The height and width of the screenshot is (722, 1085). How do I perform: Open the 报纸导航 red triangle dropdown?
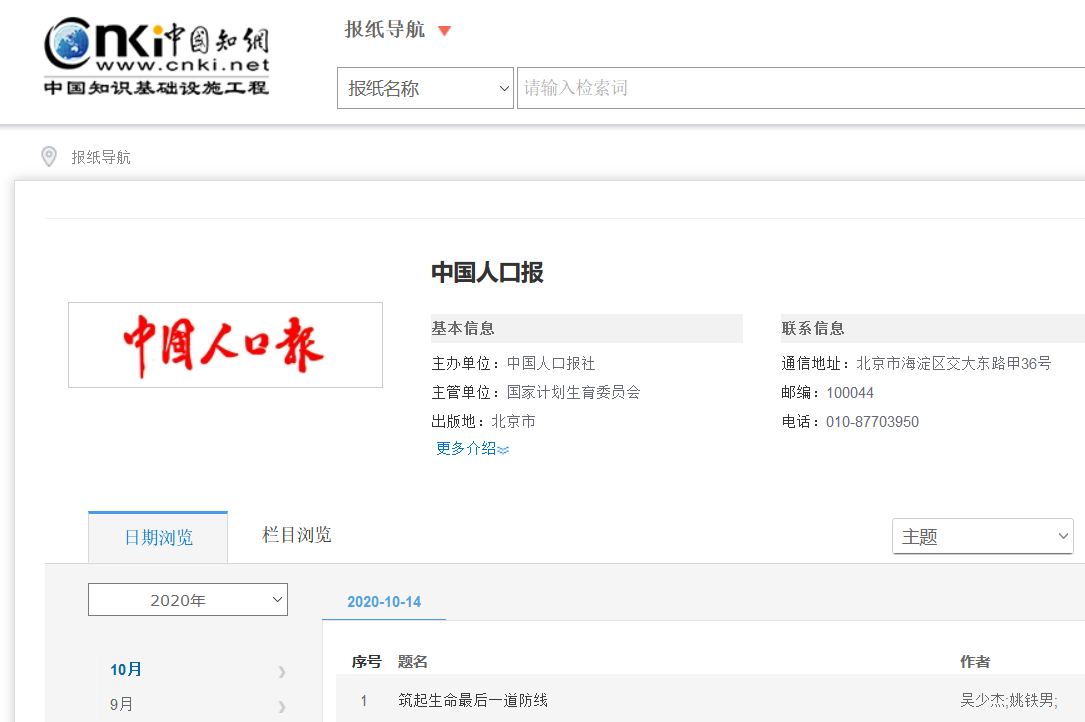445,30
